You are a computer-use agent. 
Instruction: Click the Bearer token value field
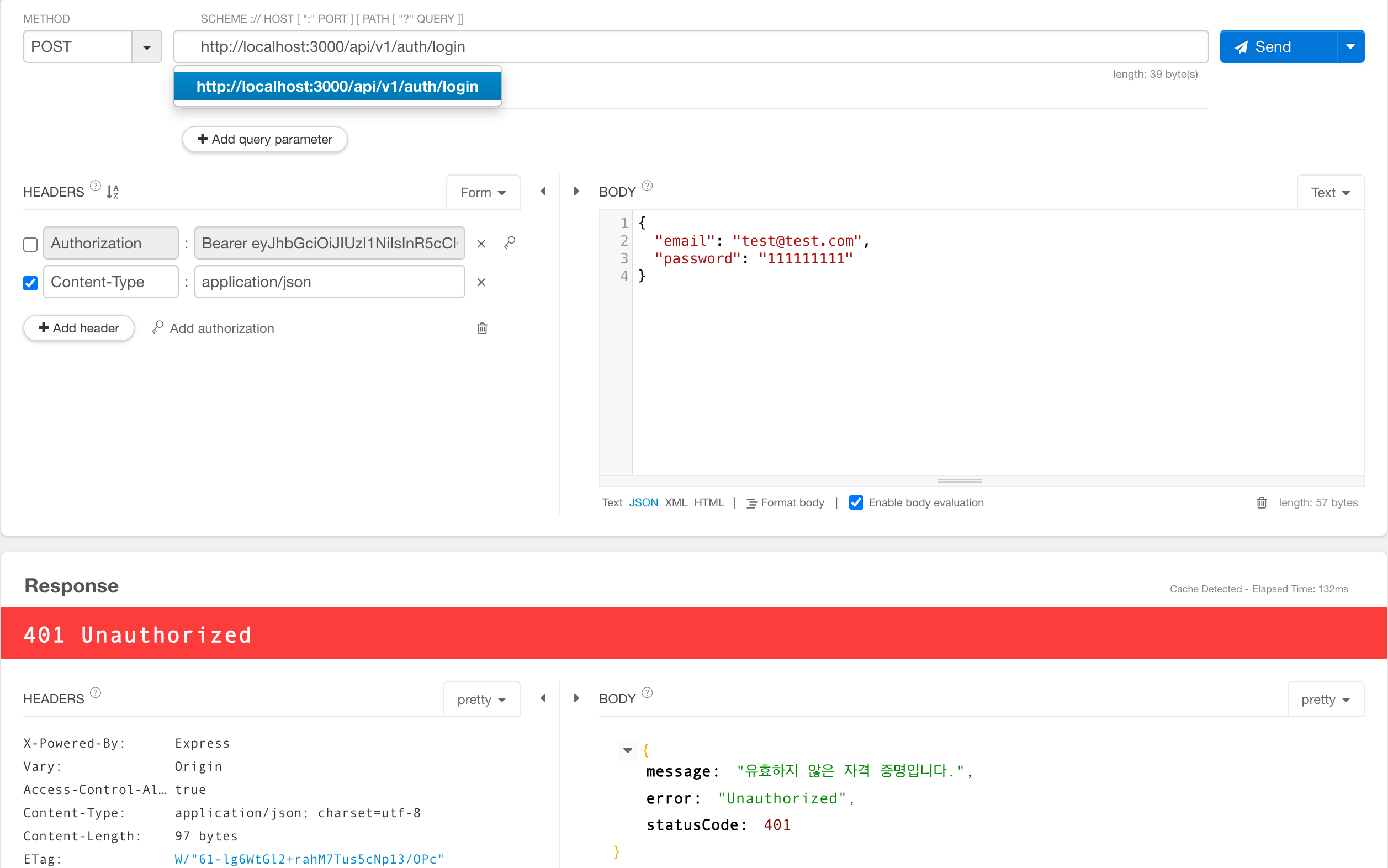coord(330,243)
